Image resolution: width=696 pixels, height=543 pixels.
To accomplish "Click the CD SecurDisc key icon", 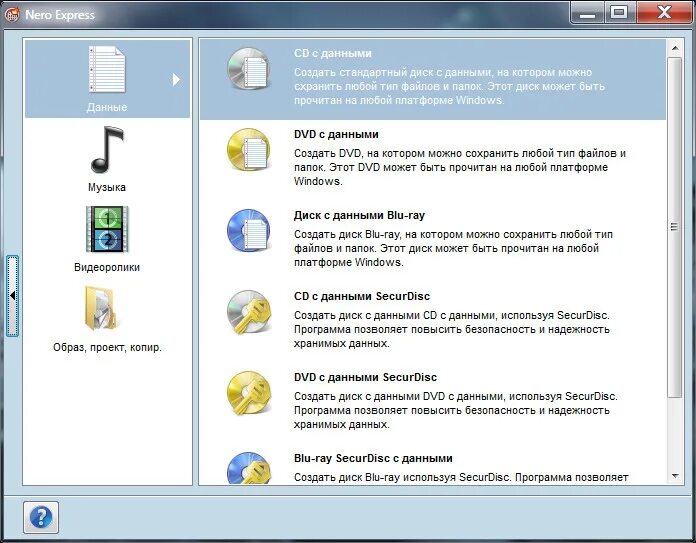I will [249, 312].
